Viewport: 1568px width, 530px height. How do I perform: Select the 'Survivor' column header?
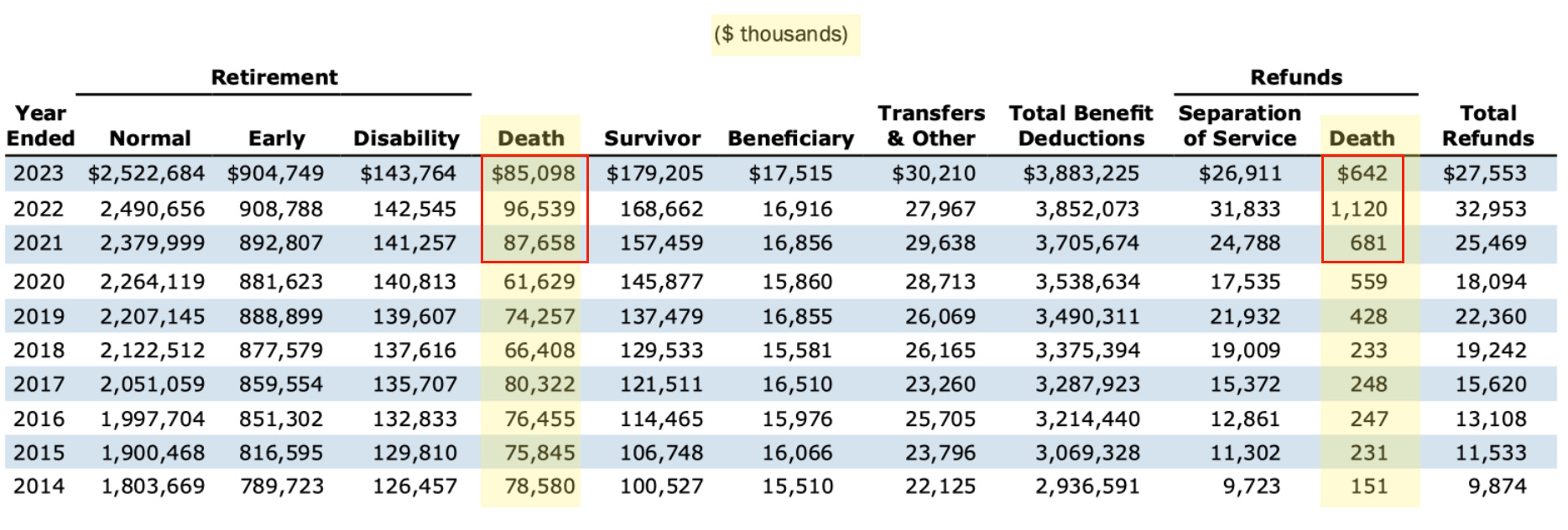click(652, 138)
